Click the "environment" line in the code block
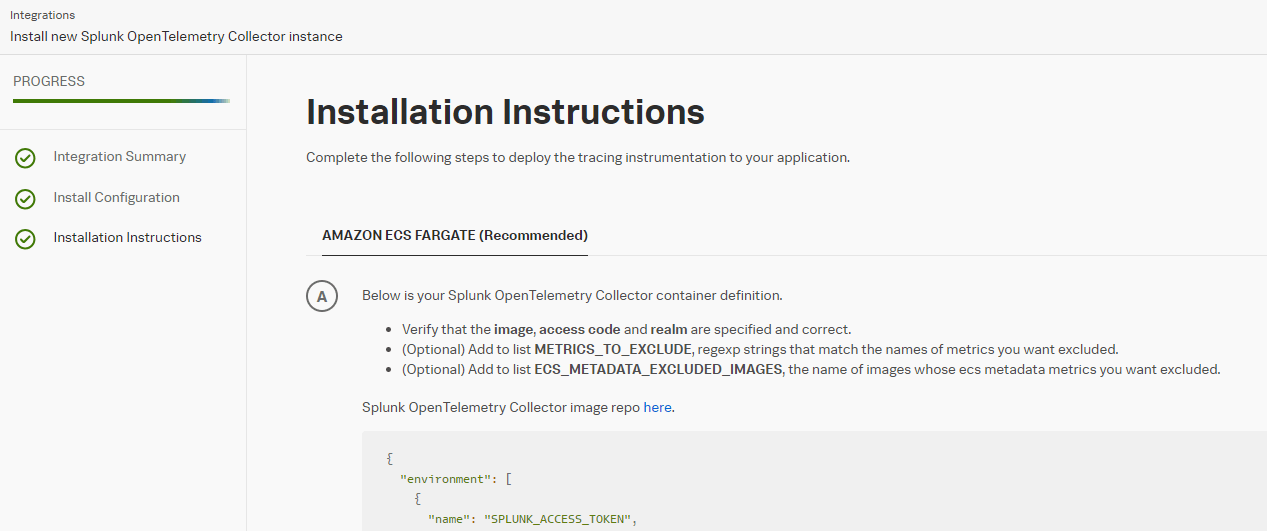 456,479
